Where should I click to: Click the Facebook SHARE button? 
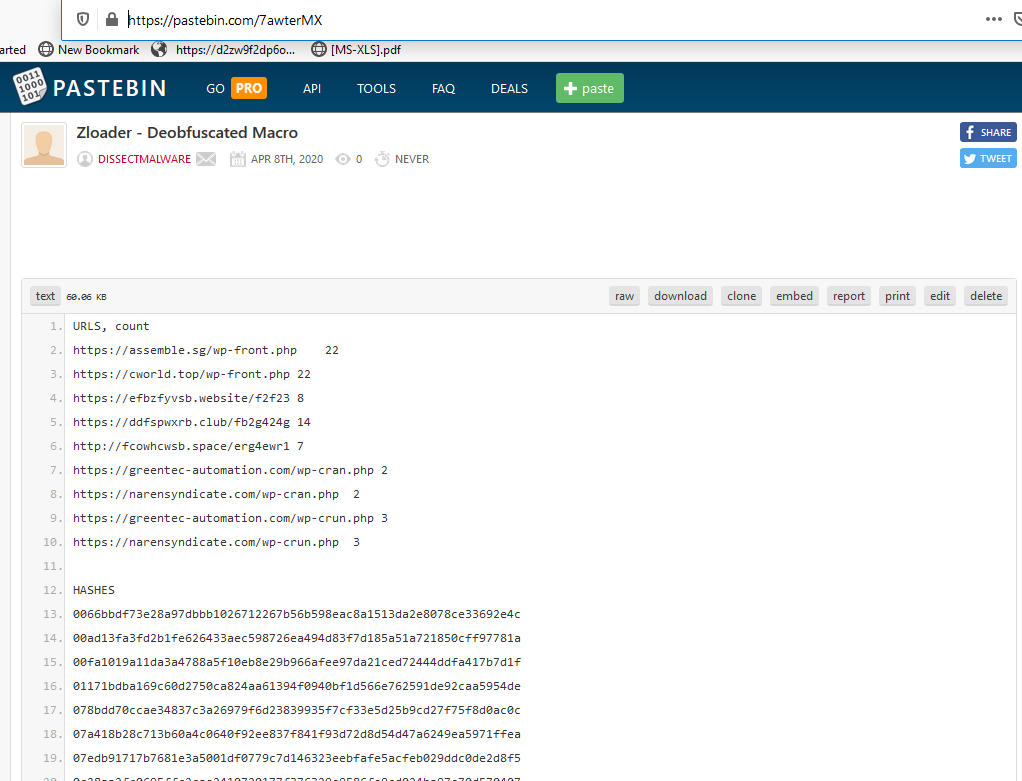[987, 132]
